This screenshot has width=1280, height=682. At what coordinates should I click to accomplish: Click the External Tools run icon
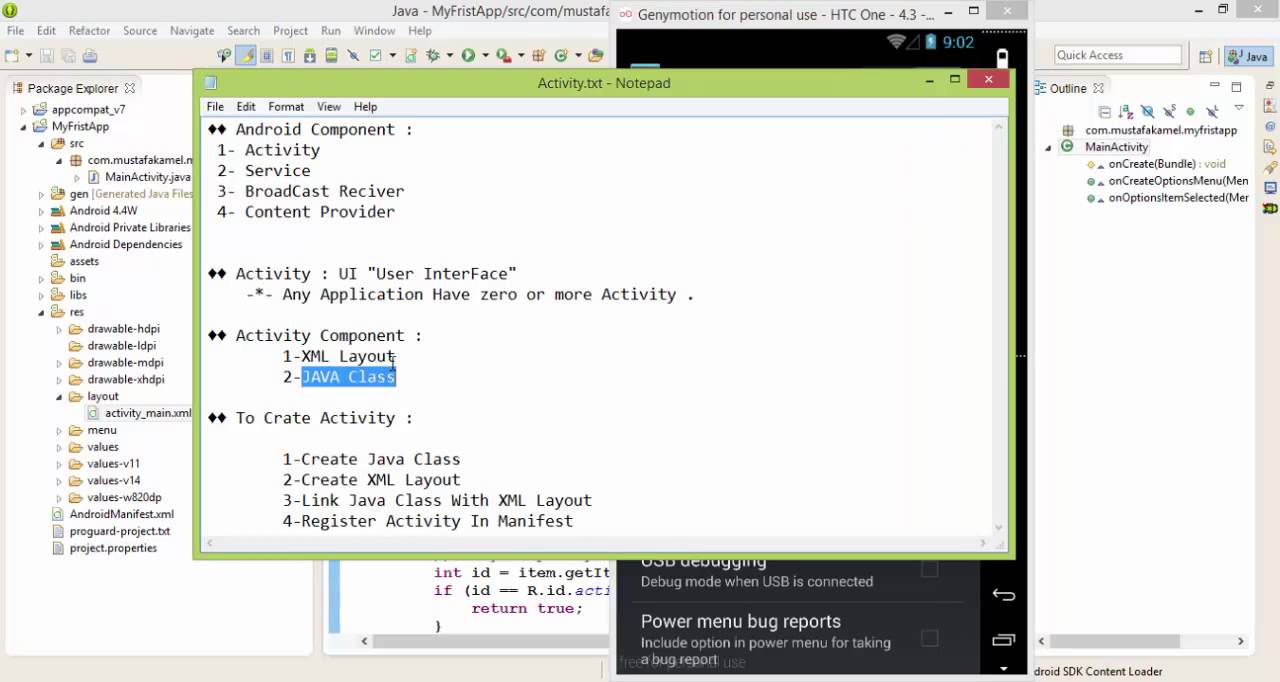tap(503, 56)
